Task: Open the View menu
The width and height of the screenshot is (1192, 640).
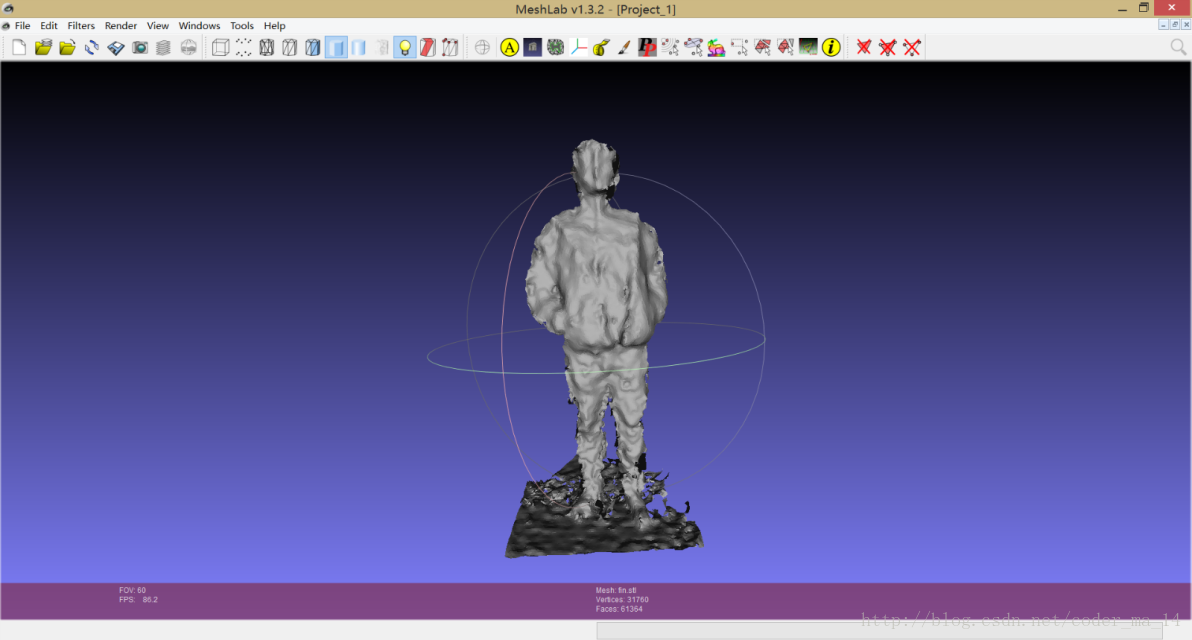Action: pos(157,25)
